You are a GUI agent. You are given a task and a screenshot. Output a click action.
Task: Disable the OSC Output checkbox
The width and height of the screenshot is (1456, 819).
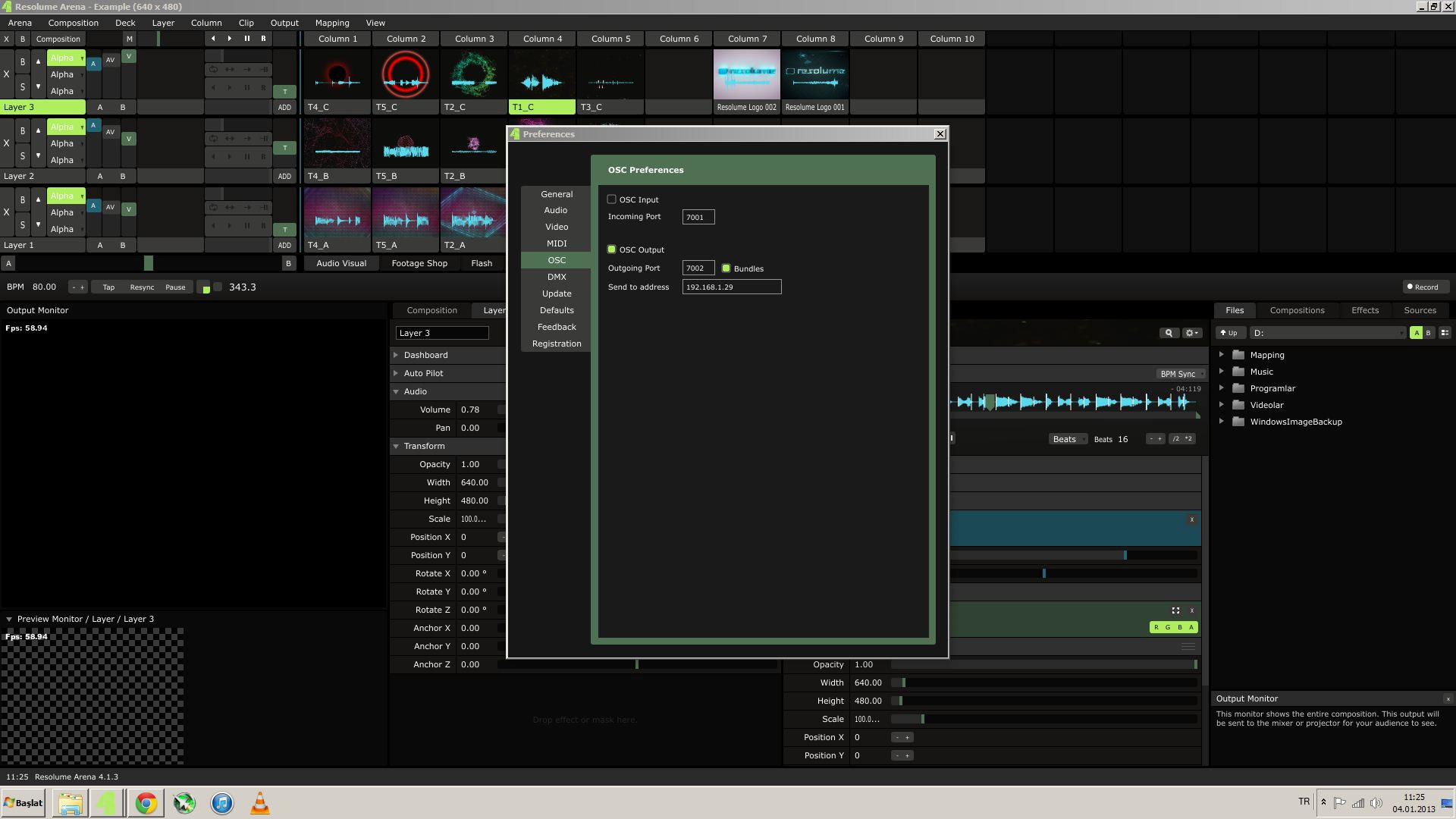[611, 249]
